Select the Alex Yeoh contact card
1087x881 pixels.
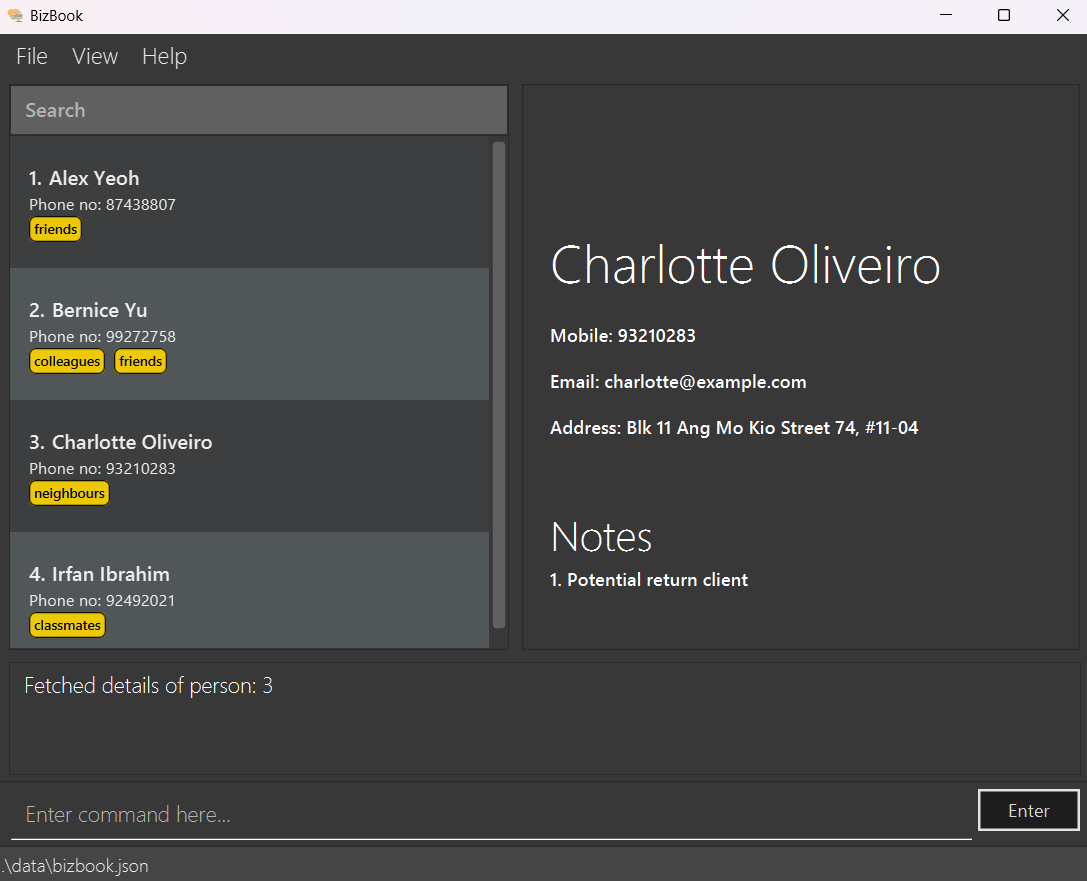click(249, 201)
